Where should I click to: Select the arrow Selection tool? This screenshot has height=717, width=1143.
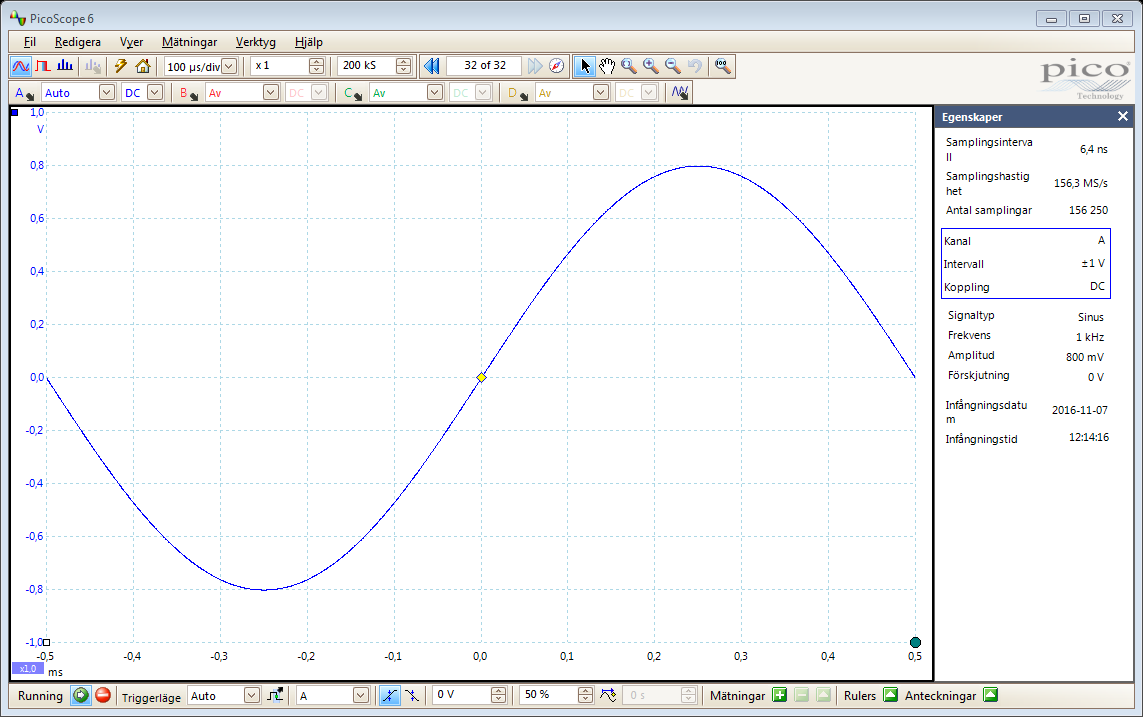coord(584,66)
